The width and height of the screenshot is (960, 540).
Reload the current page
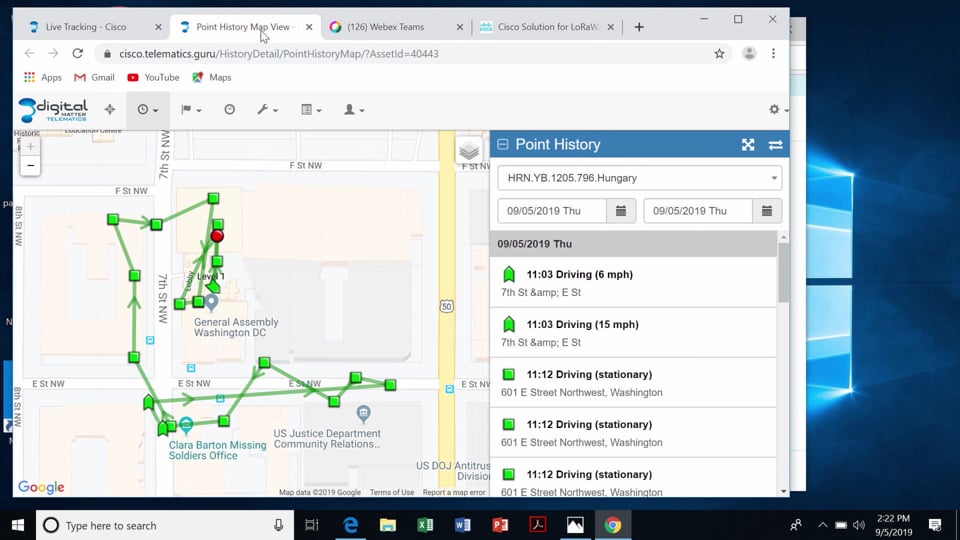click(77, 54)
